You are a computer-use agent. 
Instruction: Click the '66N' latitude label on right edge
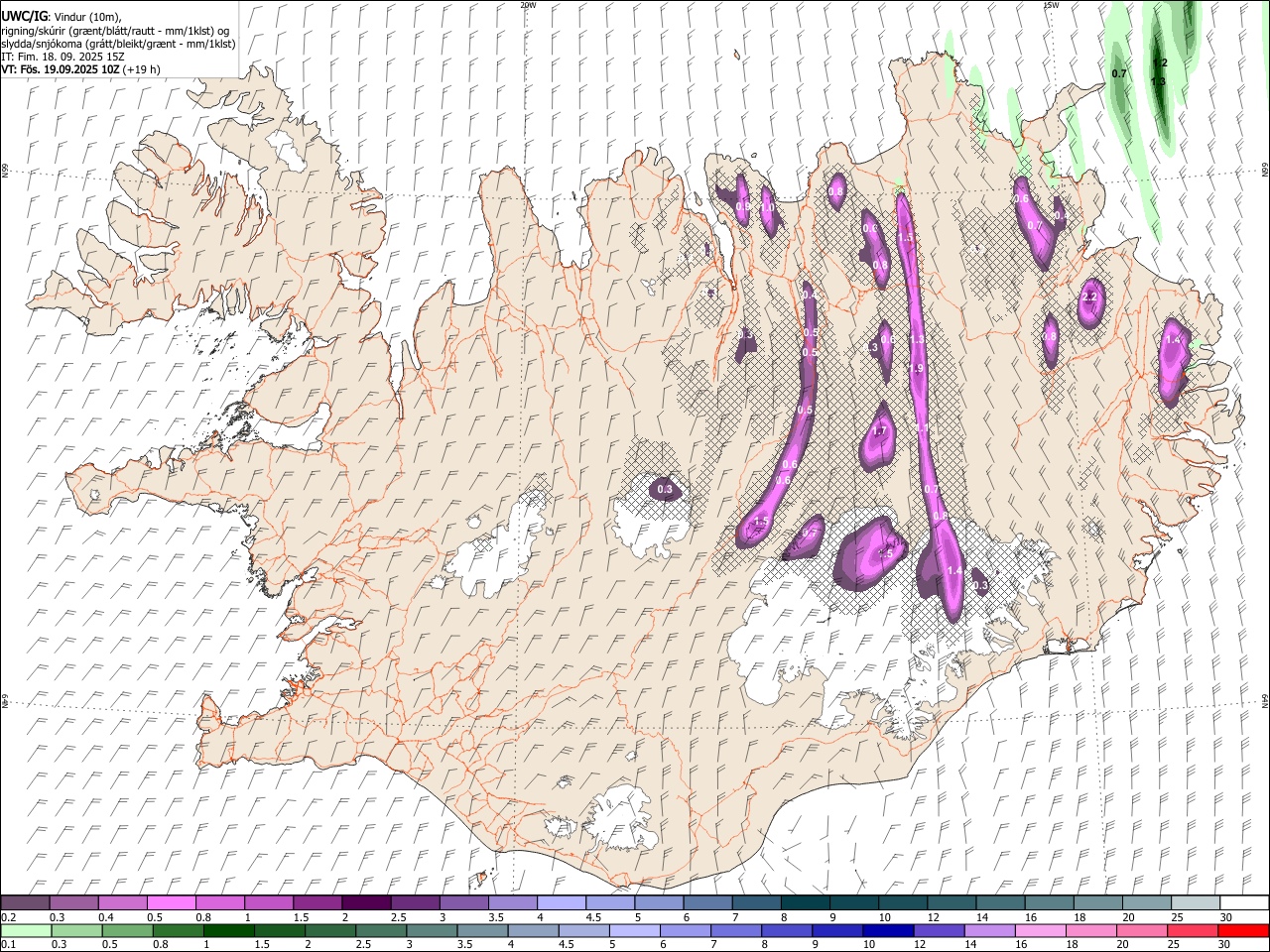coord(1265,170)
